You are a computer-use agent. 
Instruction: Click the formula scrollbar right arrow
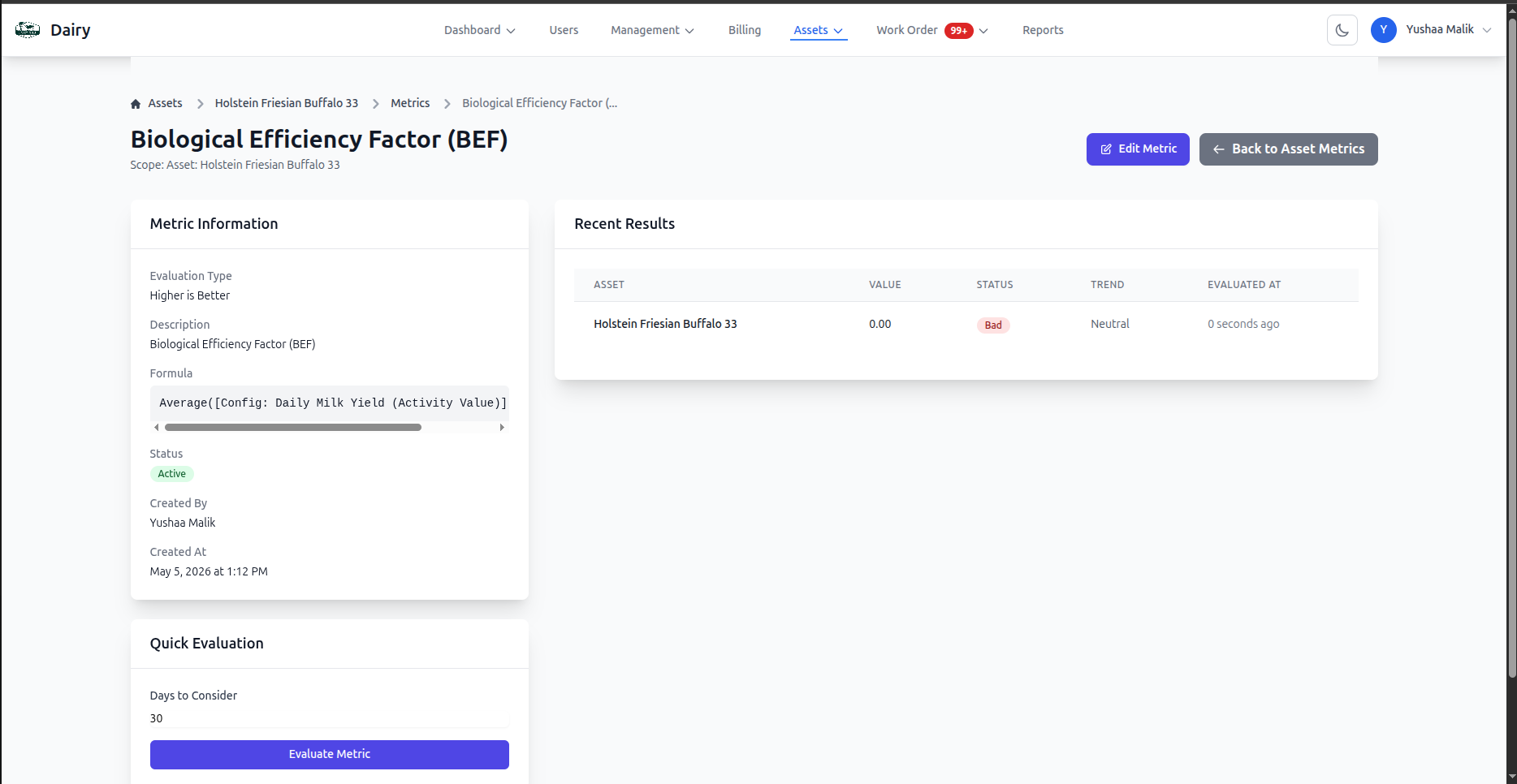502,428
